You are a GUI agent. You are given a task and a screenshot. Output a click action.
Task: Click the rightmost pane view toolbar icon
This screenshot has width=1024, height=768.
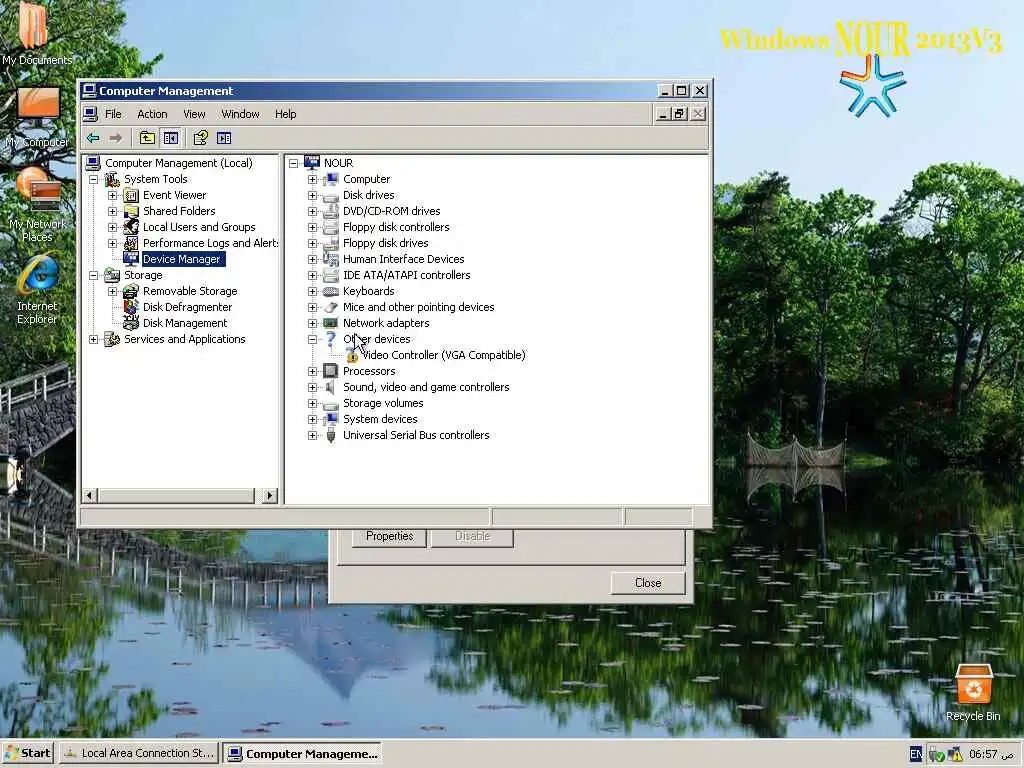point(224,138)
